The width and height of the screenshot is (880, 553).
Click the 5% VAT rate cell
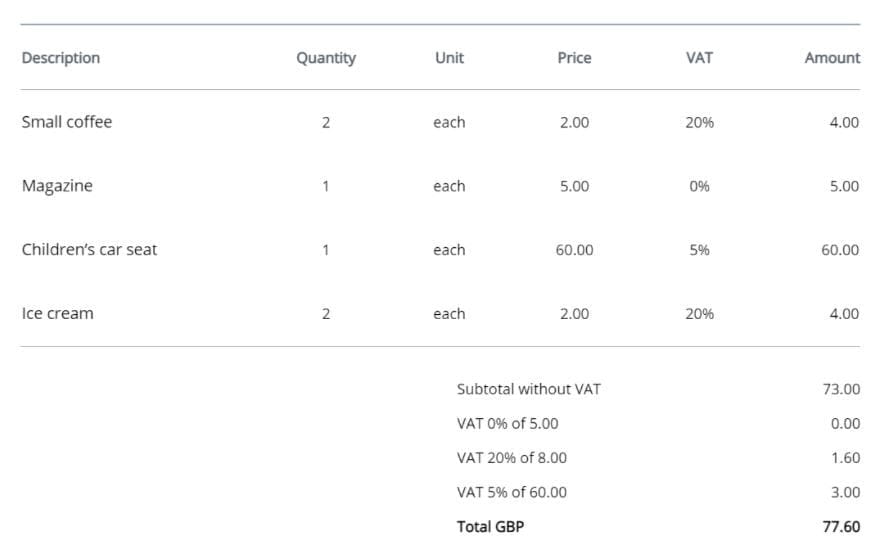click(x=699, y=250)
